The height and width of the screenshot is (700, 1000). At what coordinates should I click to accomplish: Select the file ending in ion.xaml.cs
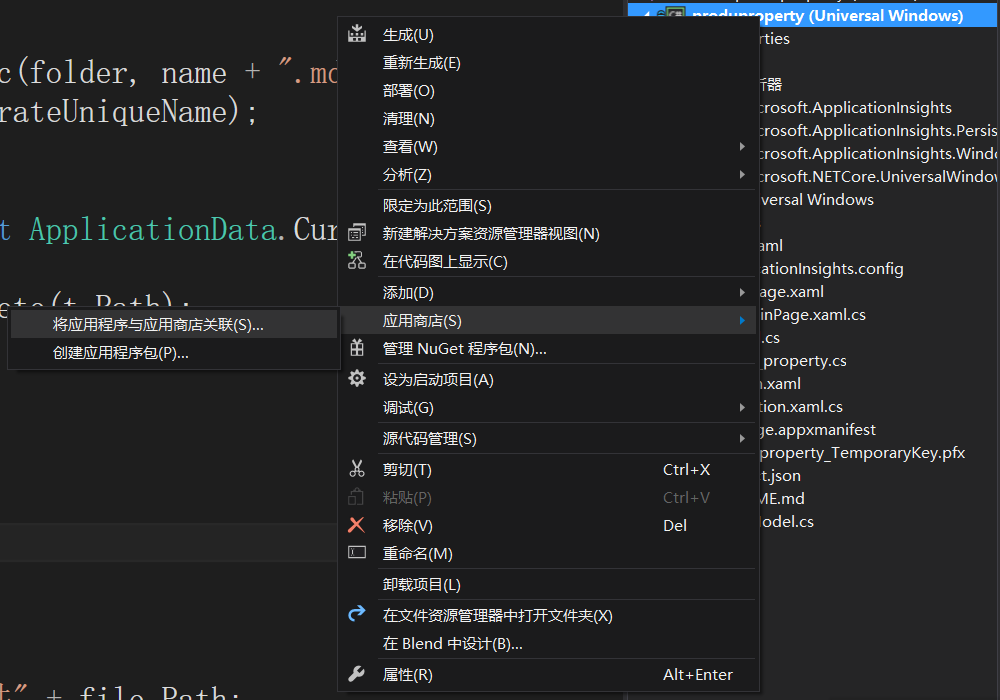click(x=802, y=407)
